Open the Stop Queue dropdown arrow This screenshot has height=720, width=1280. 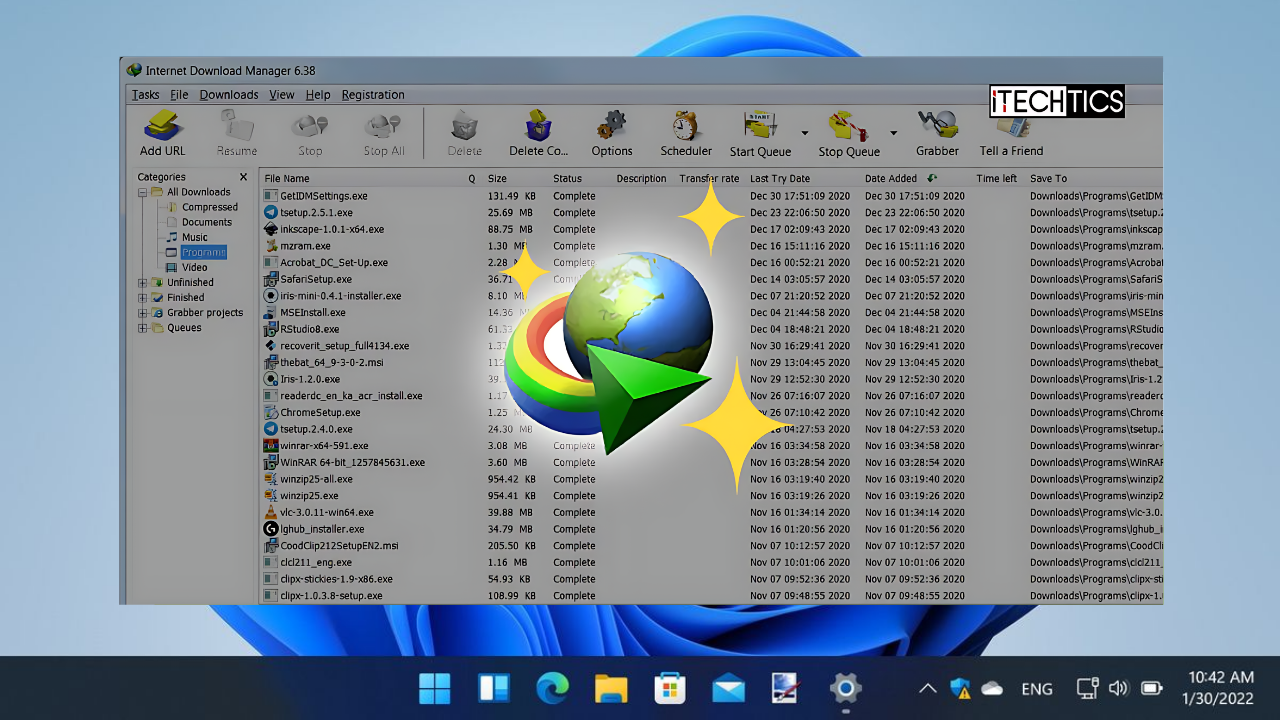(893, 133)
